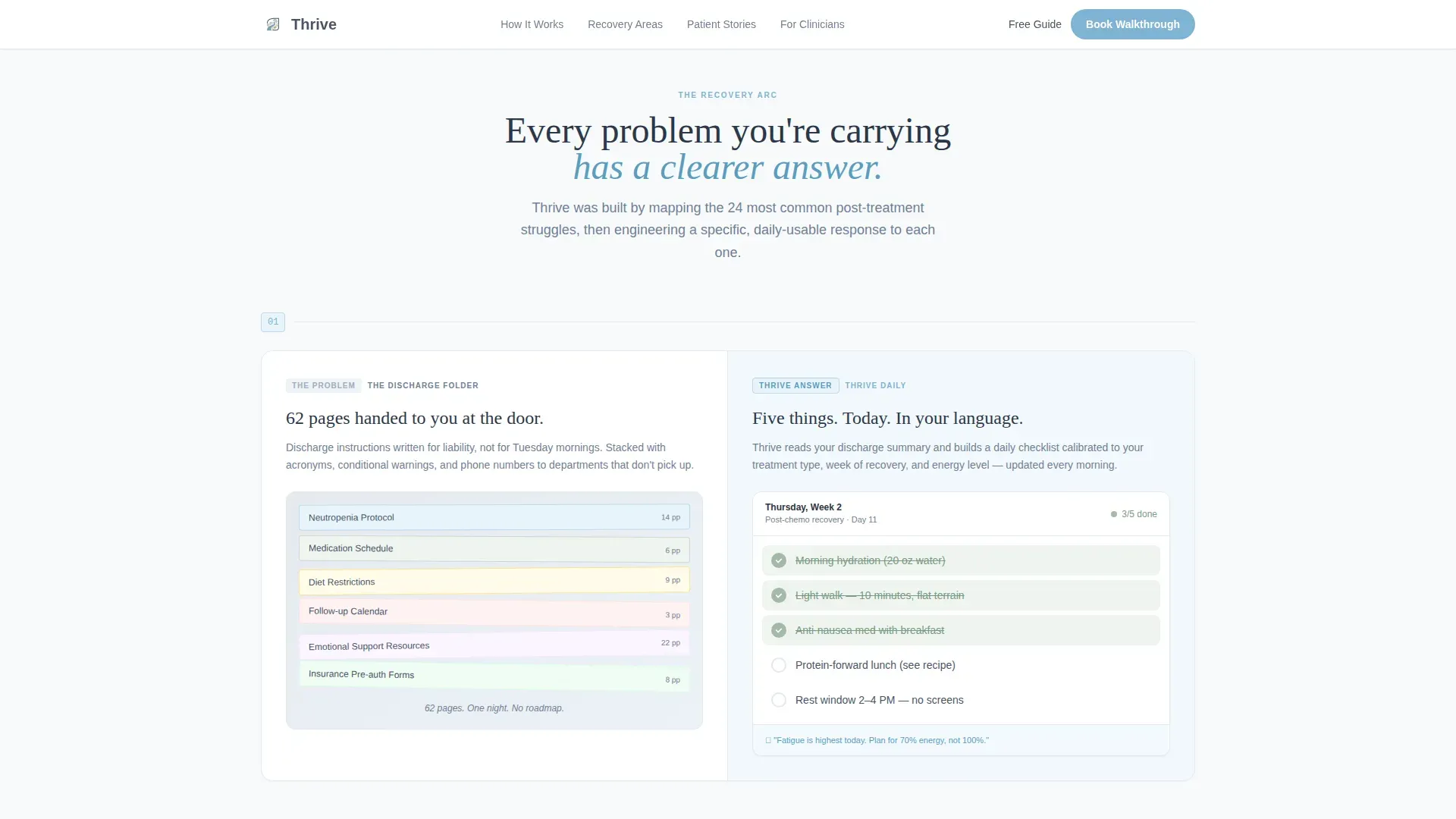
Task: Open the How It Works page
Action: coord(532,24)
